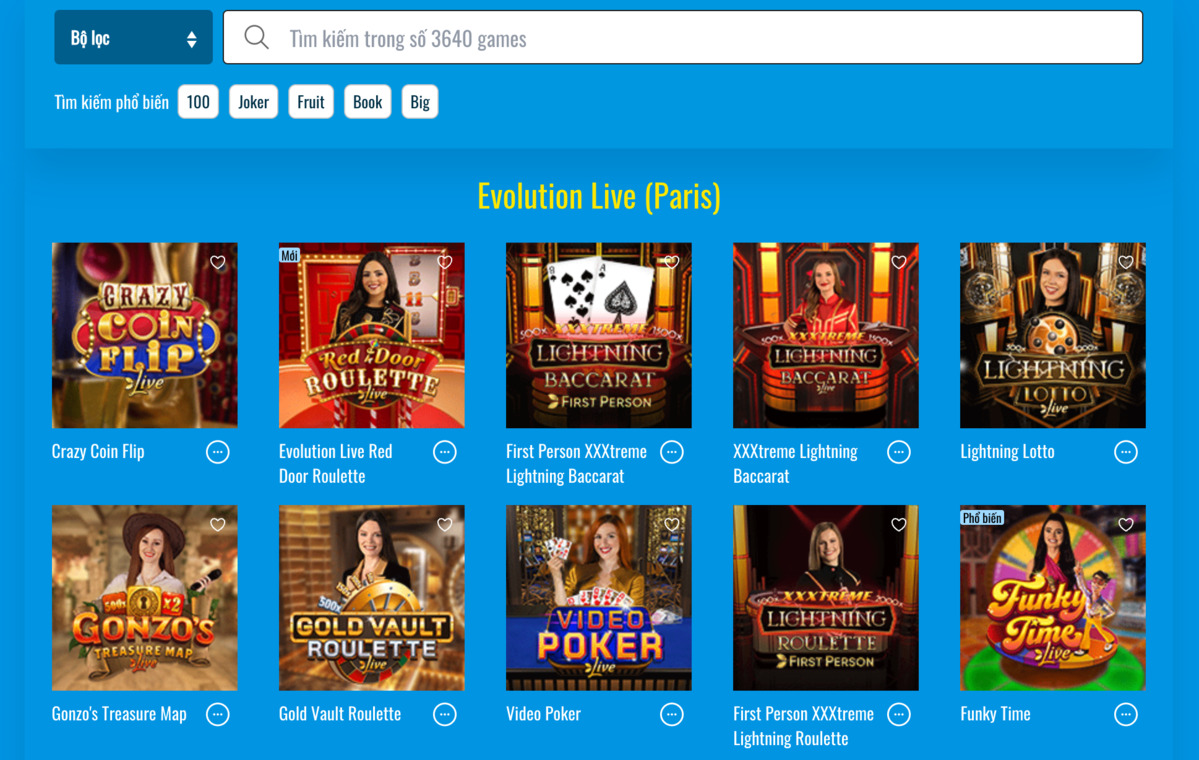Open the options menu for Lightning Lotto
This screenshot has width=1199, height=760.
click(1125, 452)
